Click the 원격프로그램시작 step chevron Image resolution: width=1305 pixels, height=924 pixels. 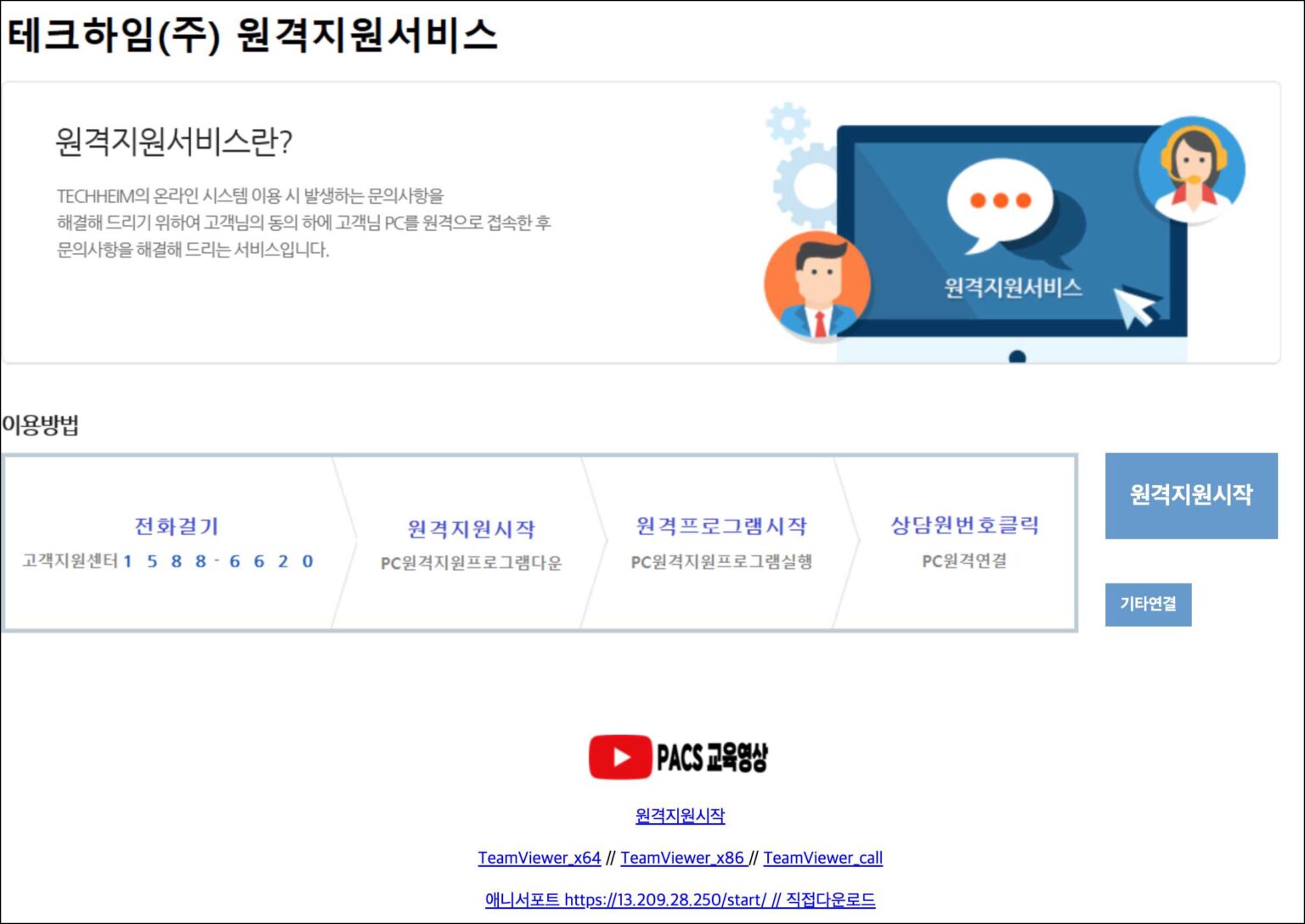click(x=720, y=525)
